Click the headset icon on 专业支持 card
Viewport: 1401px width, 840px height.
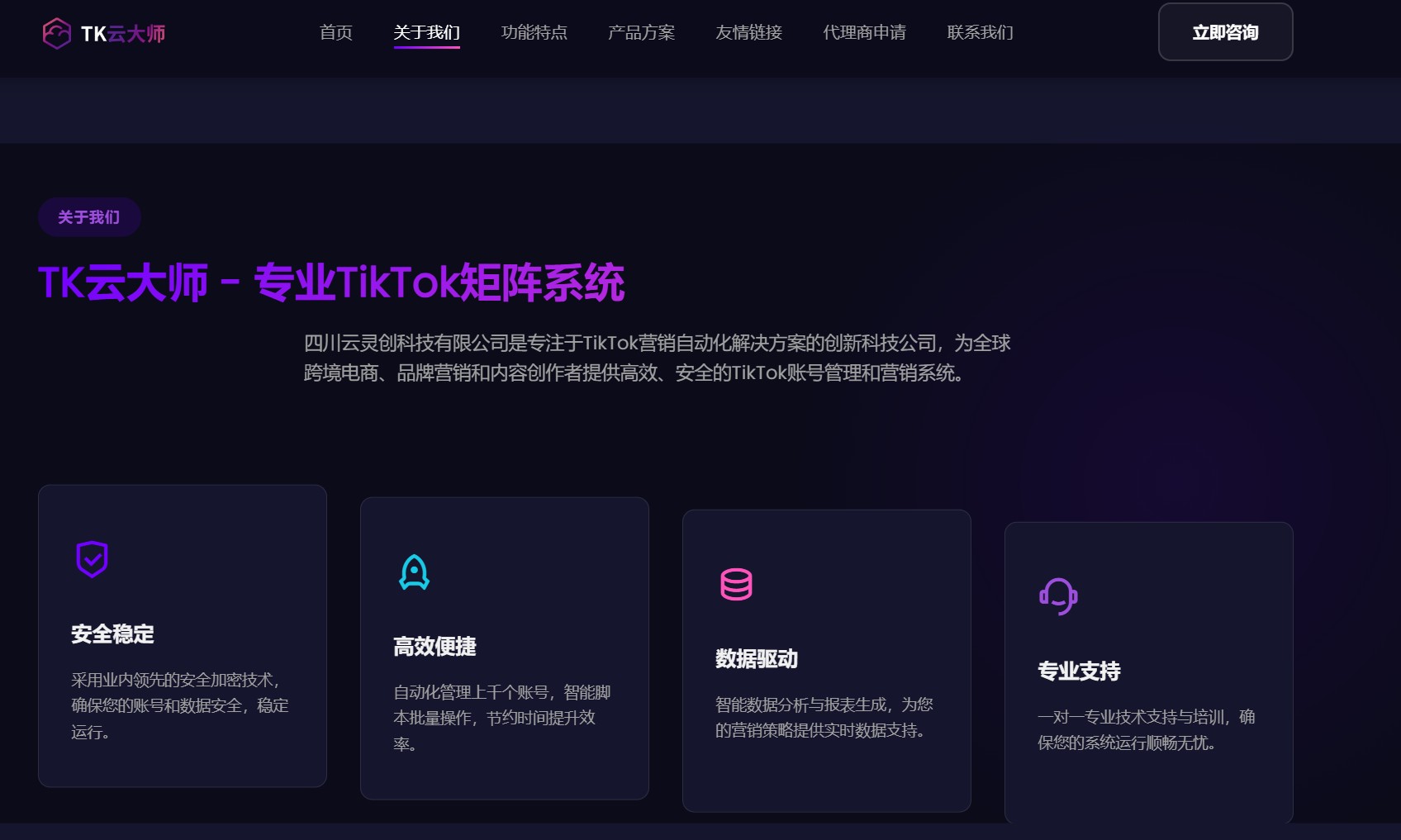pyautogui.click(x=1057, y=596)
